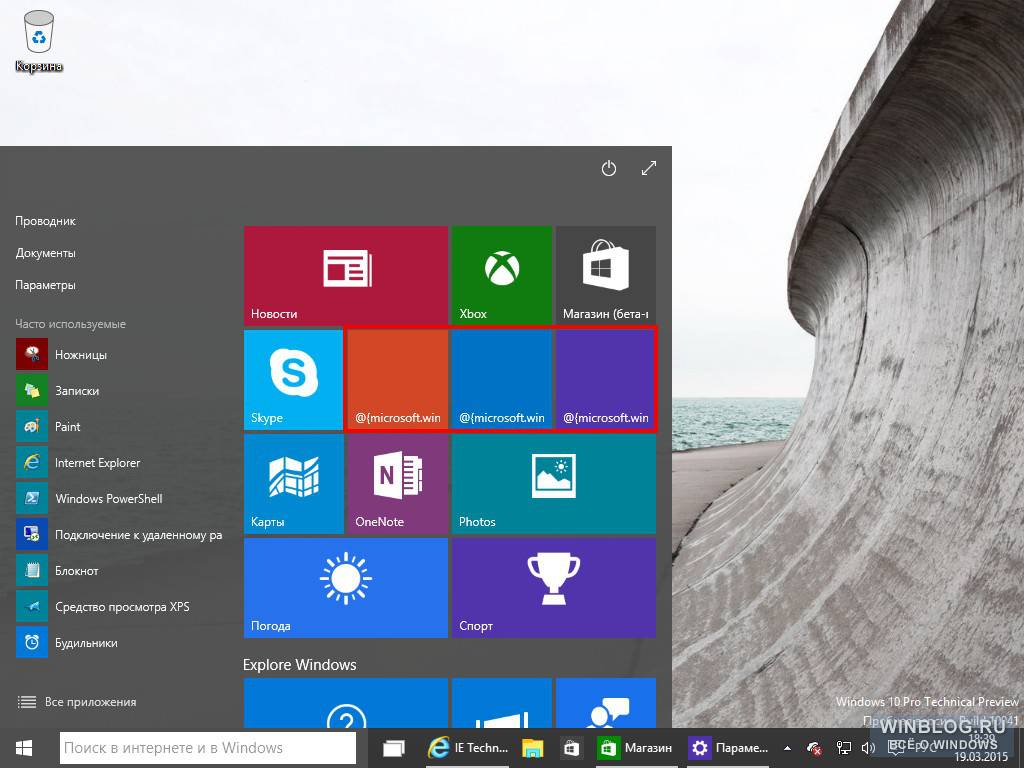Open the question mark tile under Explore Windows
The image size is (1024, 768).
(x=345, y=703)
